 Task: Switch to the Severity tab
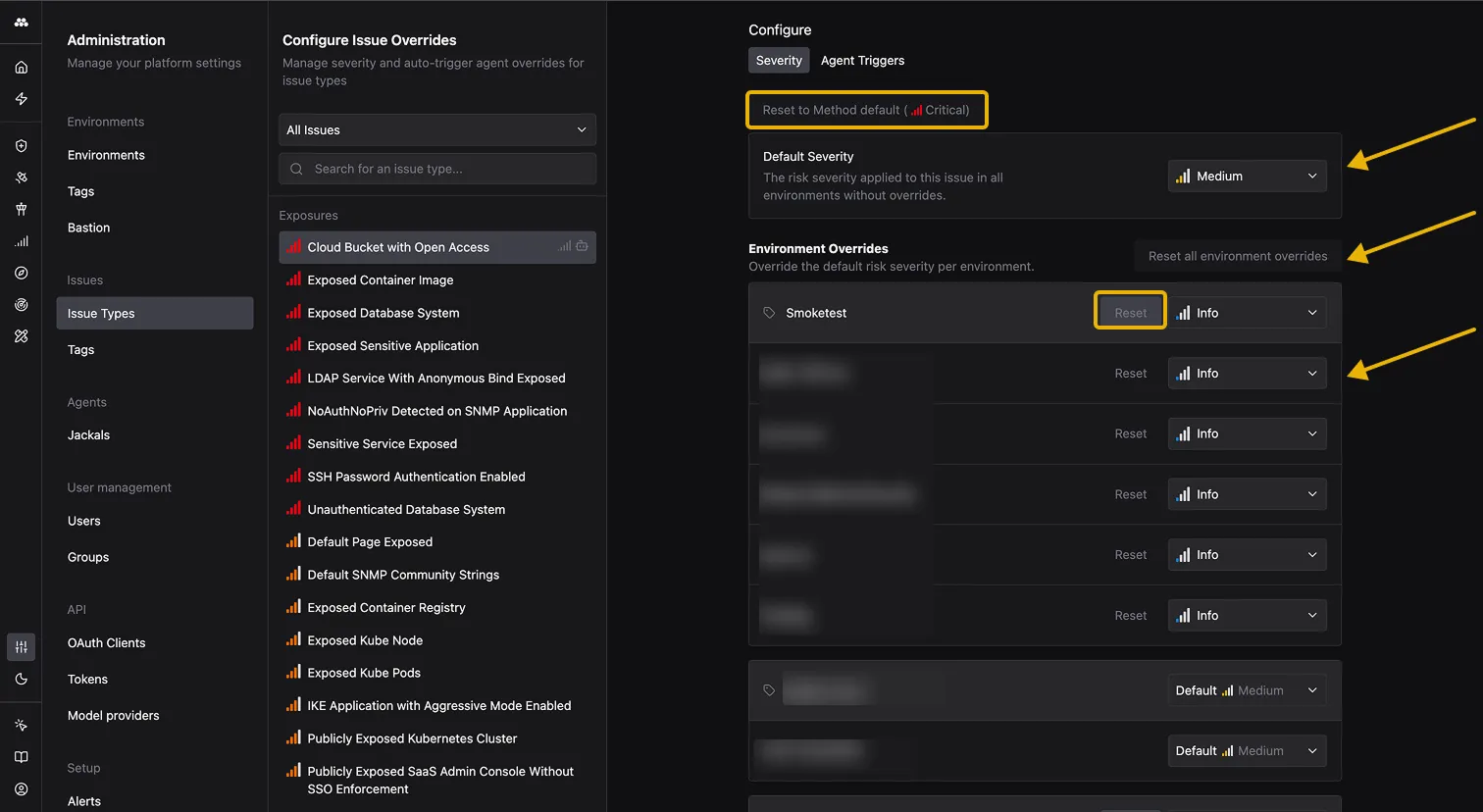click(x=779, y=60)
